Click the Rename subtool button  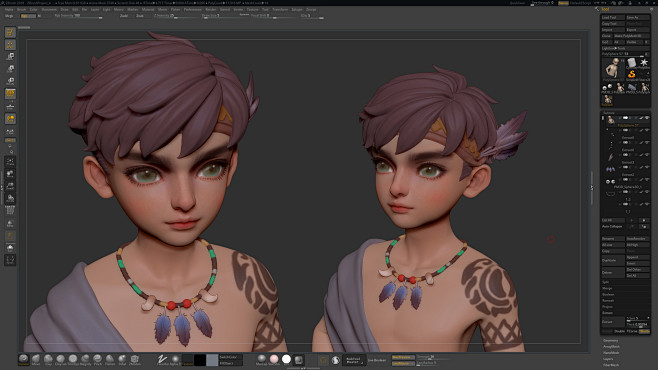(x=613, y=239)
